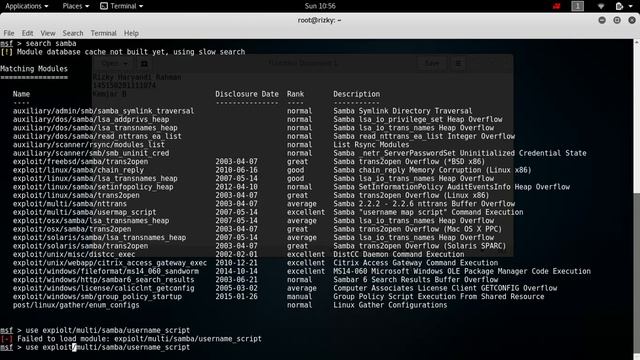Click the Save button in background text editor
The width and height of the screenshot is (640, 360).
(x=432, y=63)
